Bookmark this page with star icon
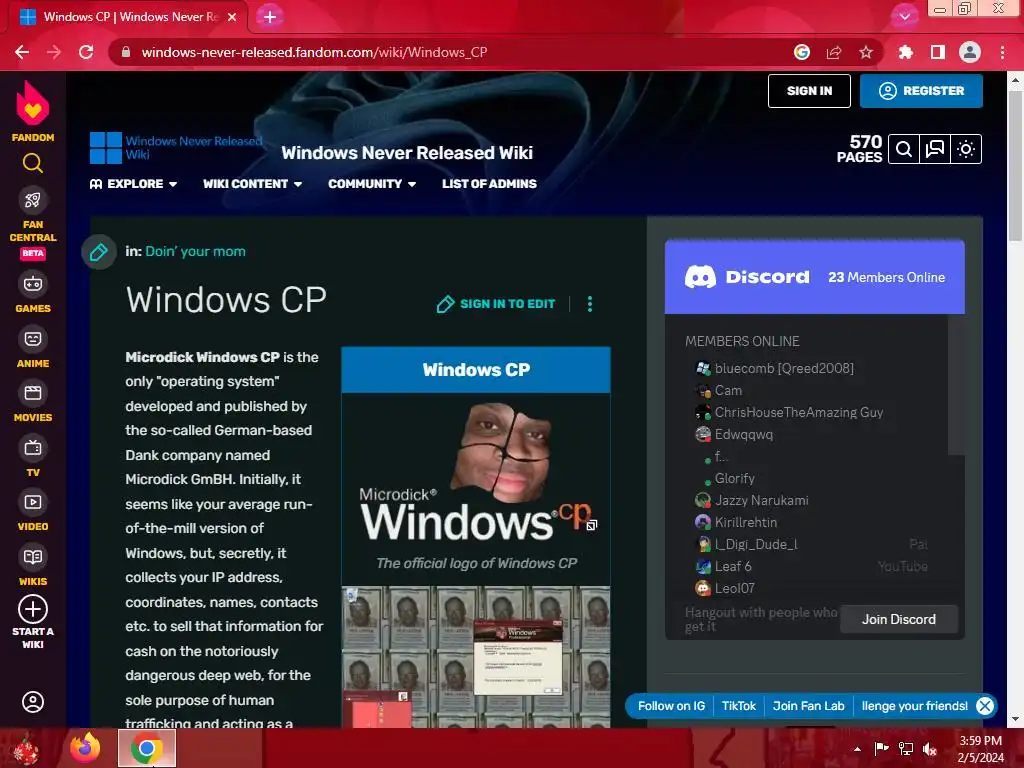 pos(866,52)
